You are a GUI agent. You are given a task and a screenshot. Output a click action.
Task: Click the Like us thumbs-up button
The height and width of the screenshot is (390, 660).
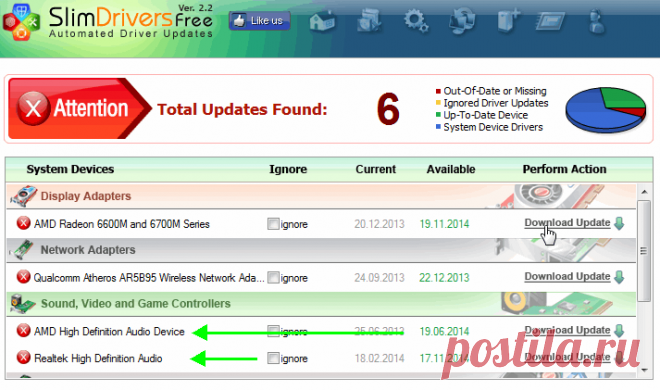pyautogui.click(x=260, y=21)
